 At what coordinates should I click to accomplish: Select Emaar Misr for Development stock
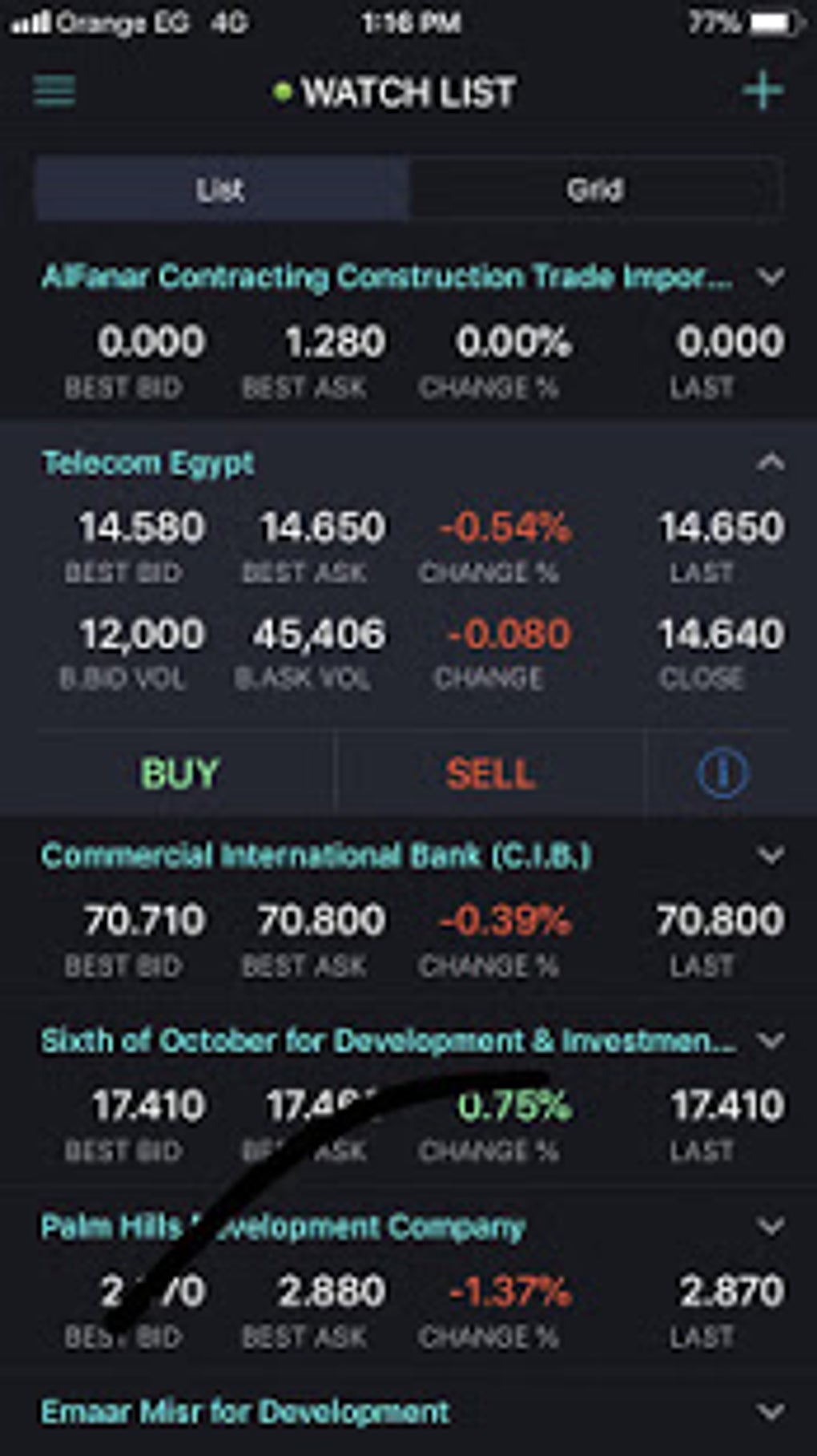[245, 1412]
